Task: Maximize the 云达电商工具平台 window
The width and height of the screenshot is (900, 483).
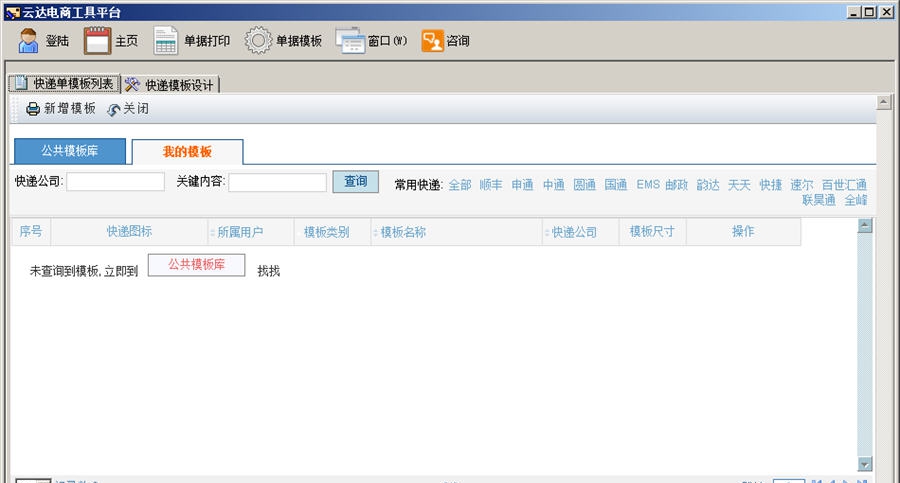Action: (870, 12)
